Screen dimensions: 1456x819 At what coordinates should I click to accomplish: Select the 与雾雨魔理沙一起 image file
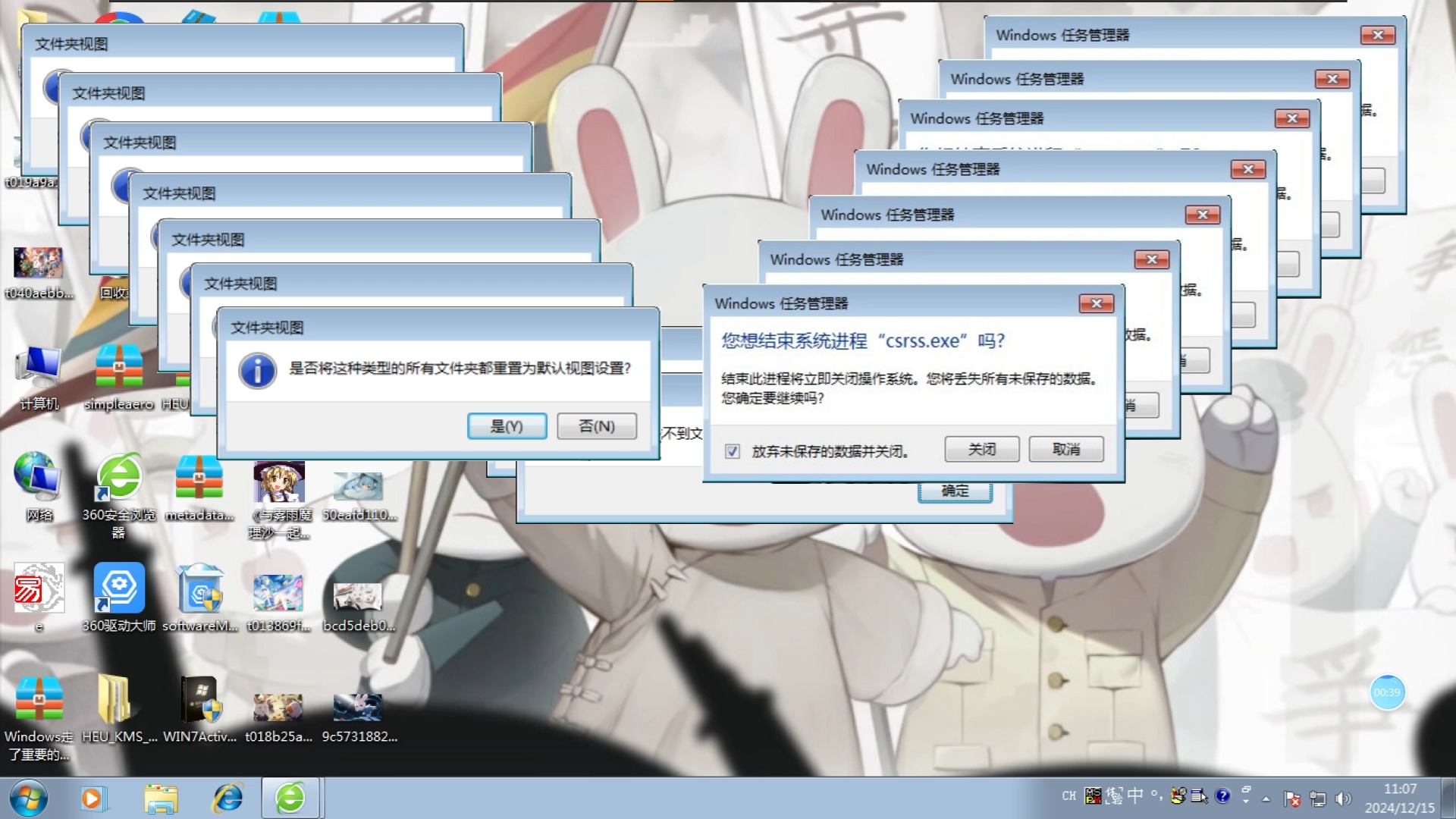pos(279,499)
